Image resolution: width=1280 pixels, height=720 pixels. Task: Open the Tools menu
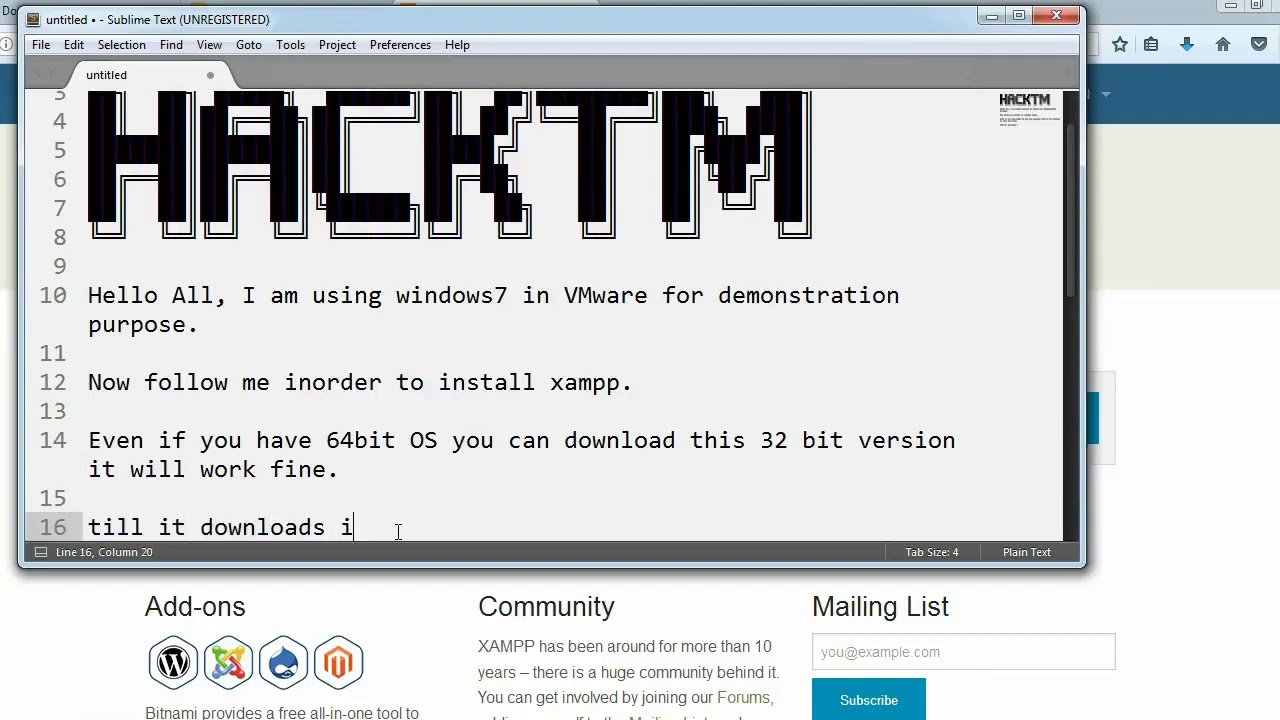point(291,45)
